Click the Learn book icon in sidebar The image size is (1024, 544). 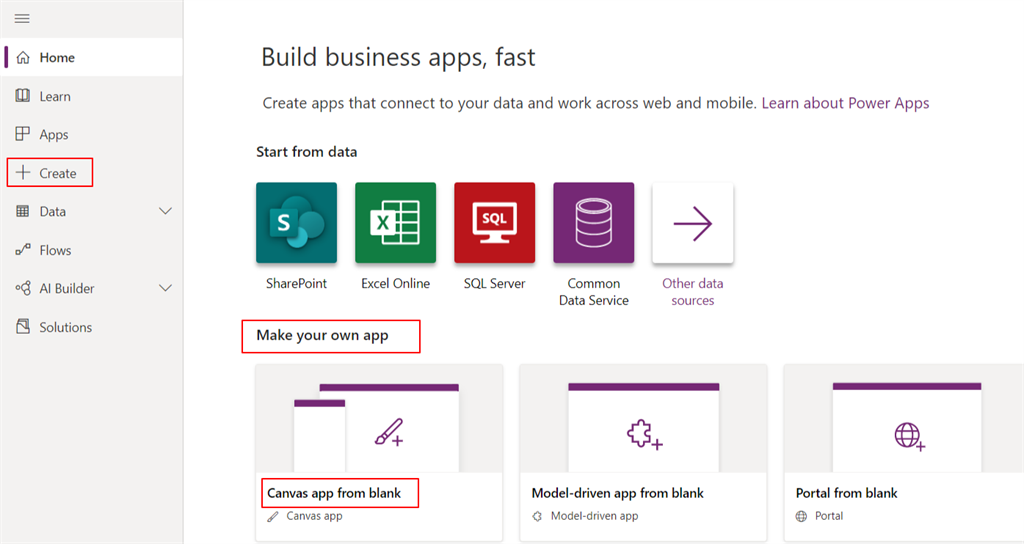(x=23, y=96)
